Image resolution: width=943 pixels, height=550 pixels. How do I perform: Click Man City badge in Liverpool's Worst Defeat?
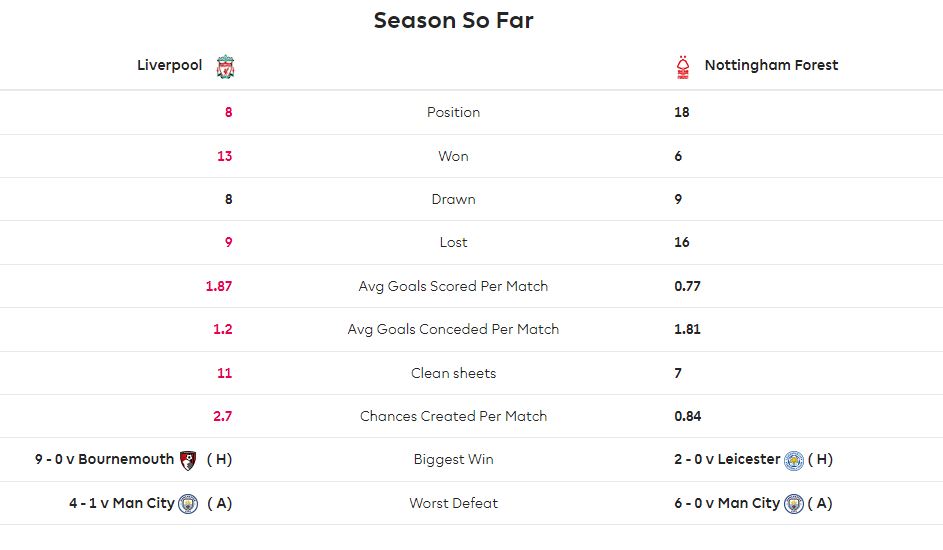[x=188, y=504]
